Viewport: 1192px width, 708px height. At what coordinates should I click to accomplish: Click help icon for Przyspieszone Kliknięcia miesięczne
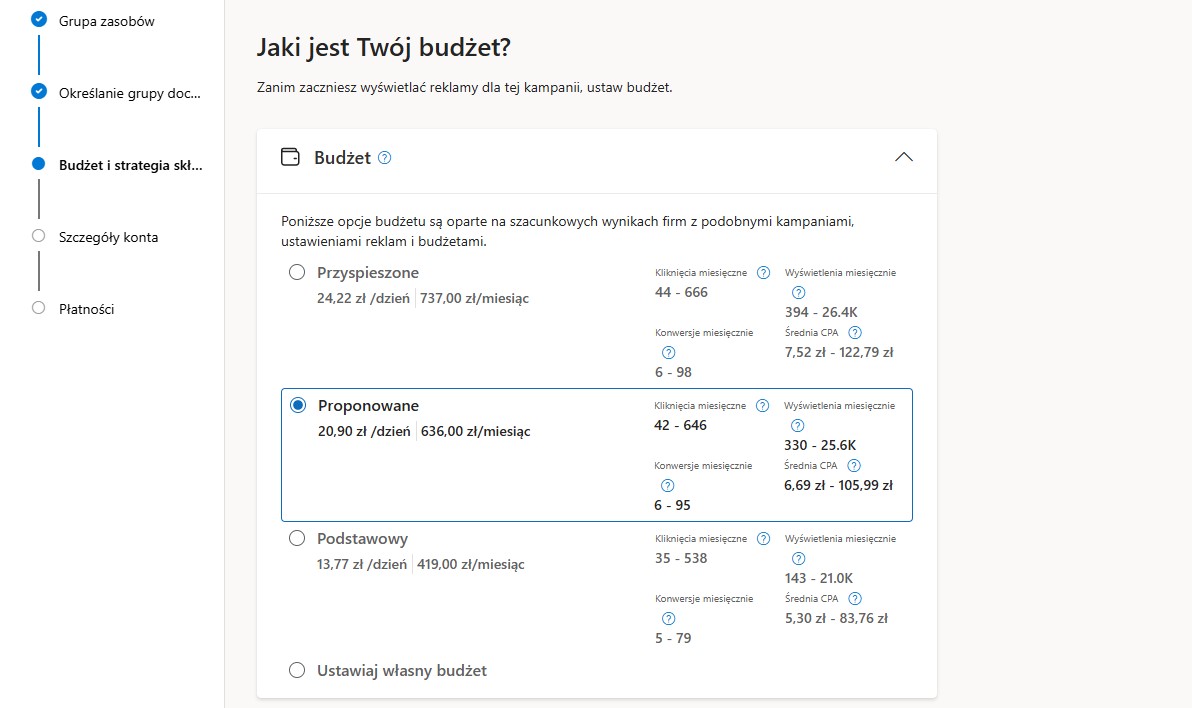pos(763,272)
